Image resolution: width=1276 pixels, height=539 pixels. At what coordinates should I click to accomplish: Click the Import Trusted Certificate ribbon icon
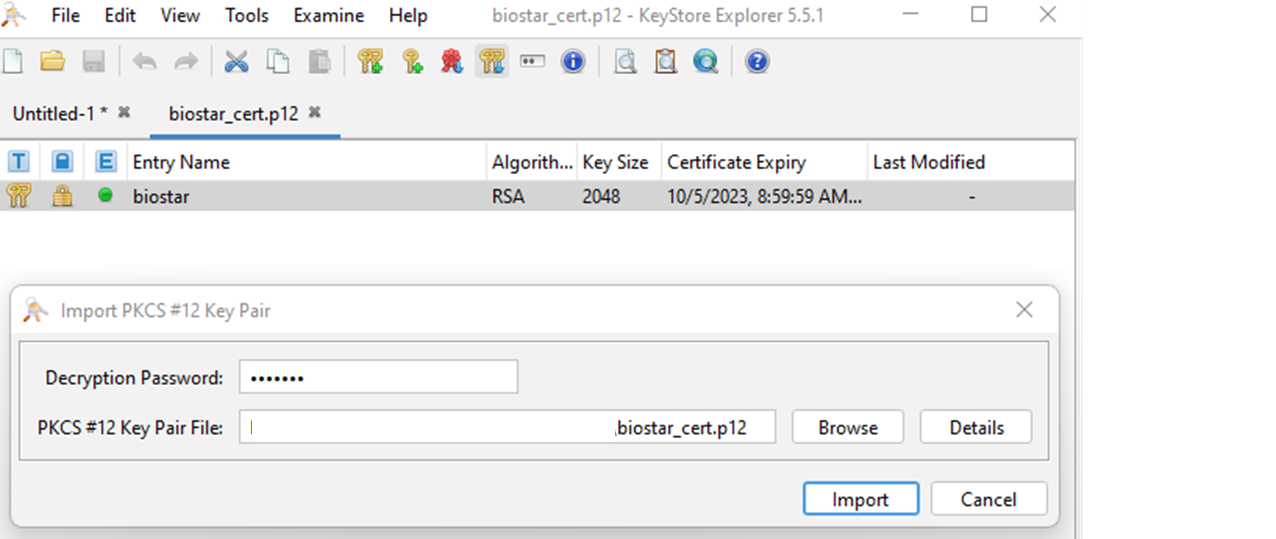[452, 62]
